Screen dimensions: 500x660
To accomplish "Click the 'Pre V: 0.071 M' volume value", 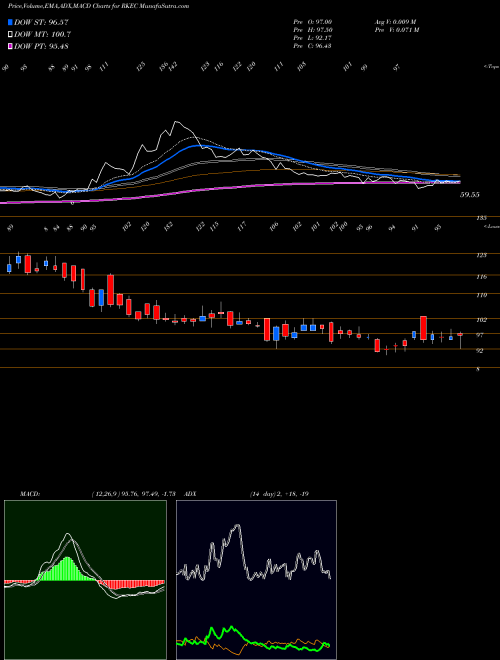I will (x=396, y=30).
